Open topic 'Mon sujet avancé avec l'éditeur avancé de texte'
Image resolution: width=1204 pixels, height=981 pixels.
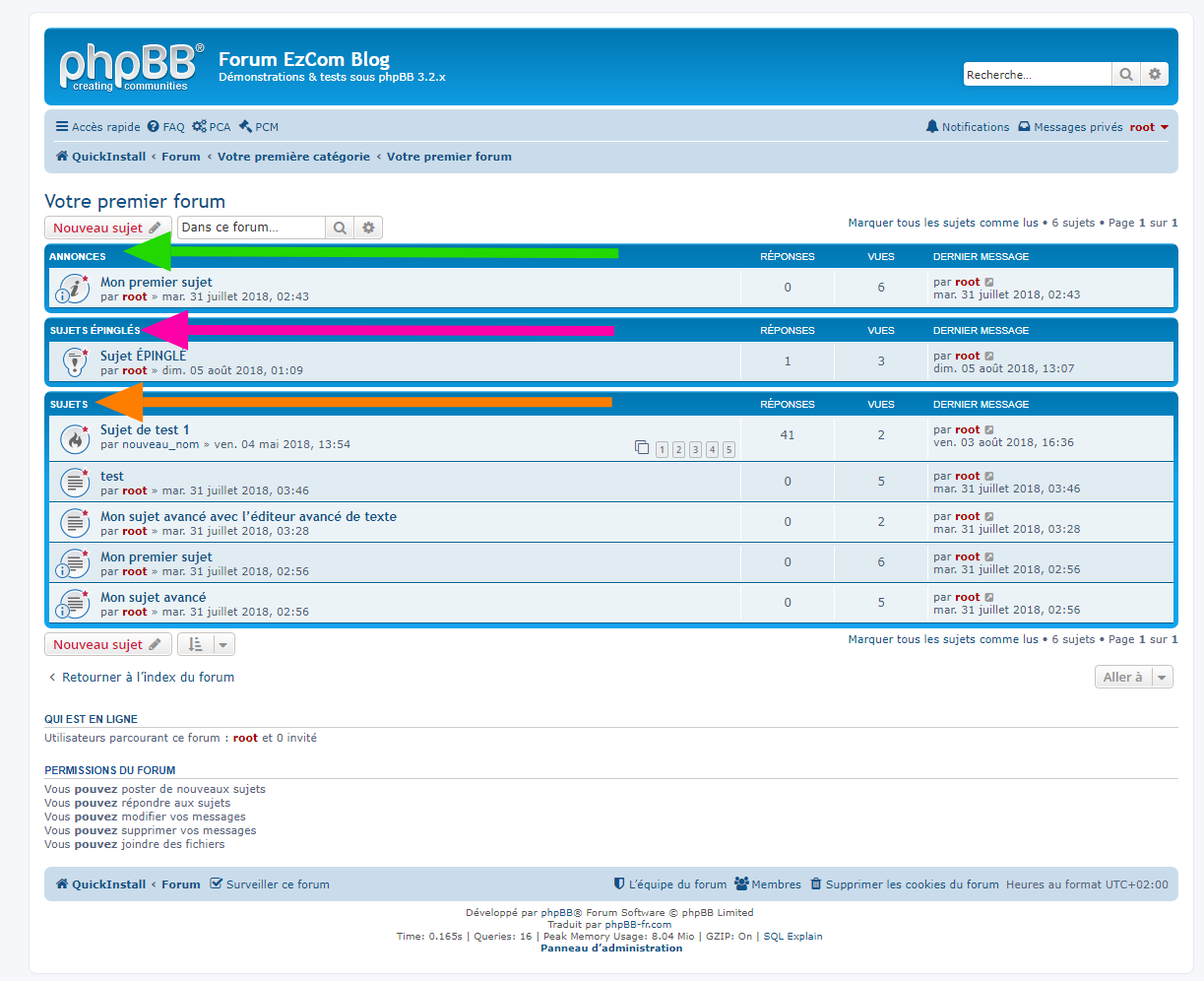[248, 516]
